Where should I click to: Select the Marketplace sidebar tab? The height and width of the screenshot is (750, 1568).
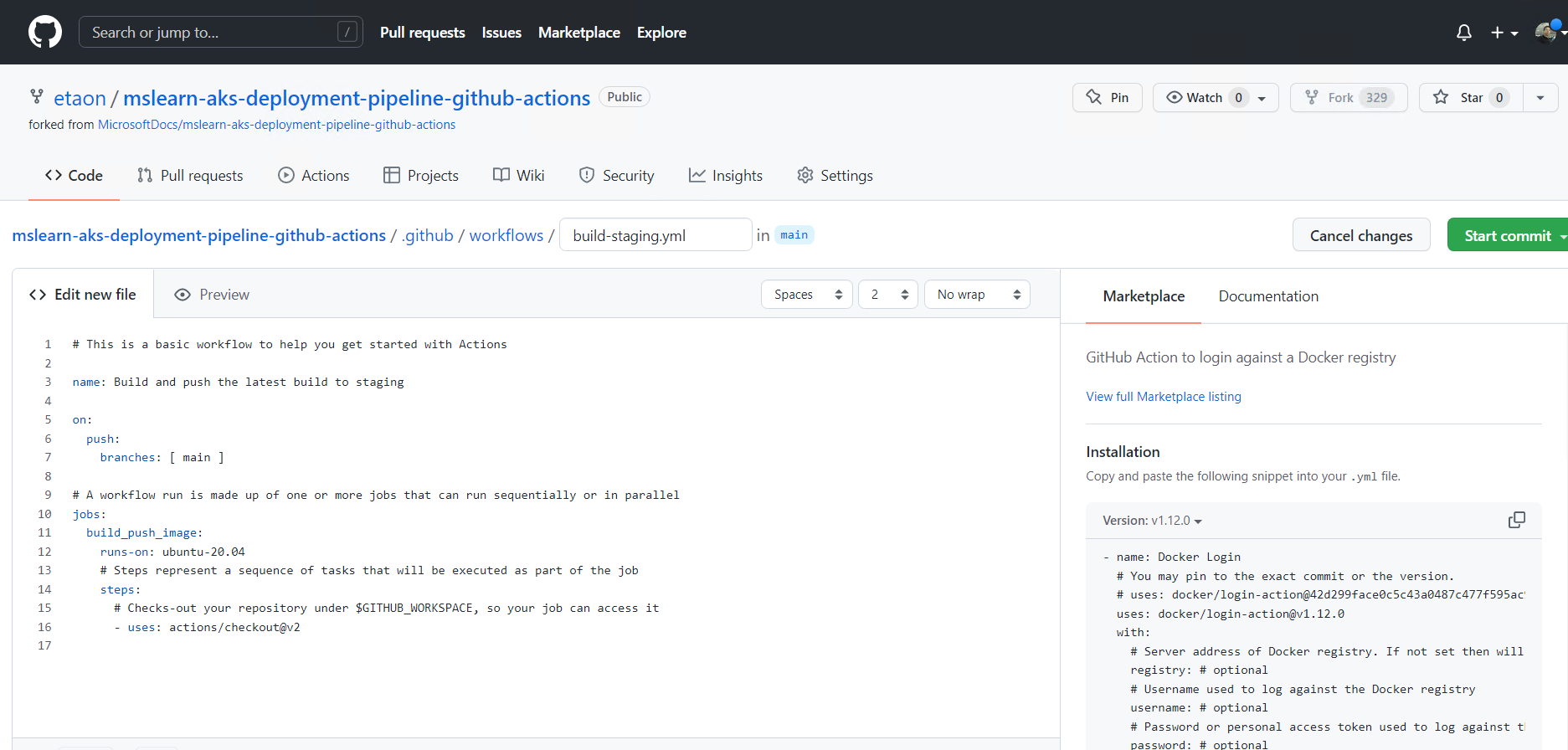click(1144, 296)
